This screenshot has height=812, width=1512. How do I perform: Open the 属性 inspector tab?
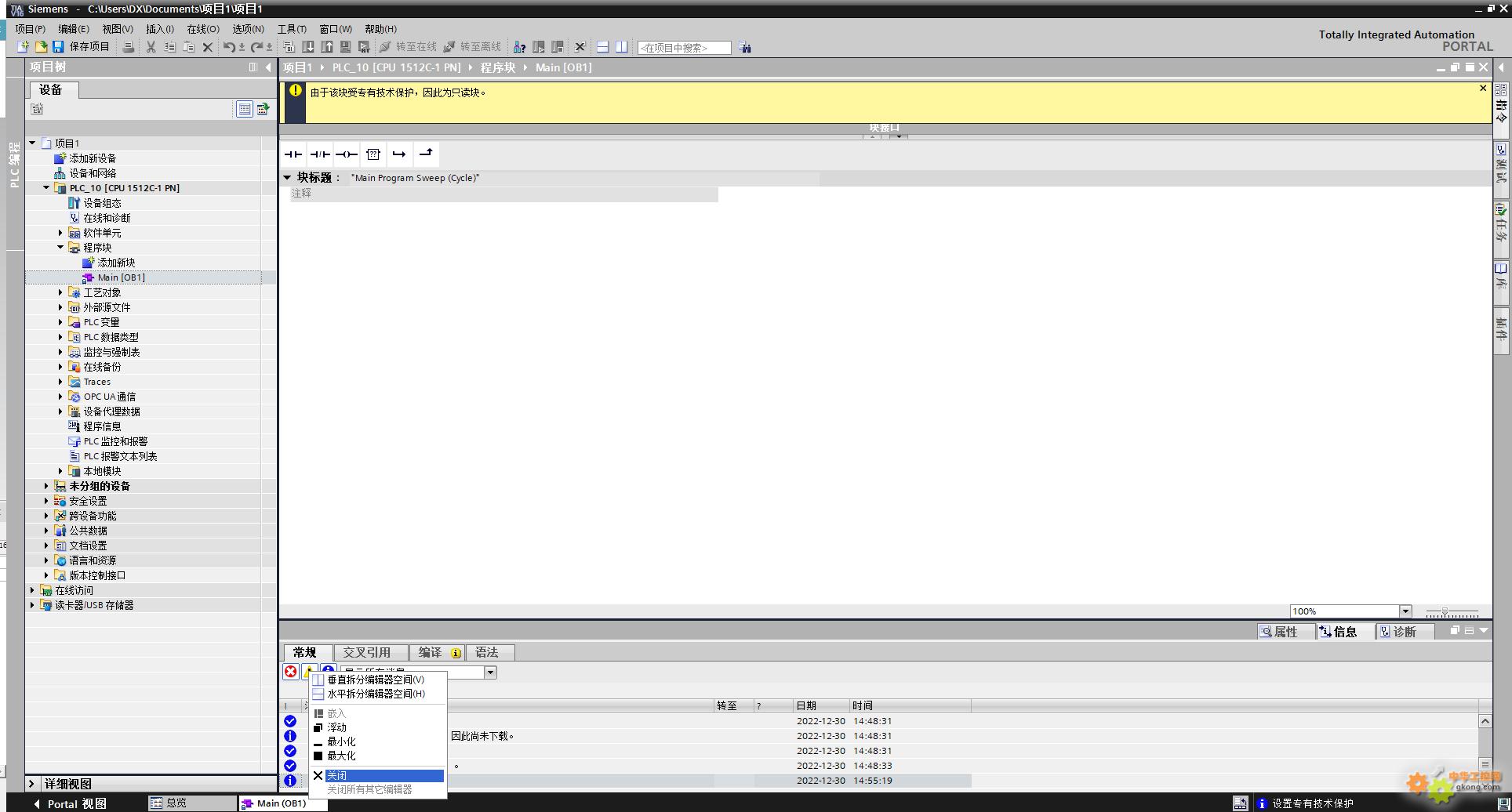point(1285,632)
